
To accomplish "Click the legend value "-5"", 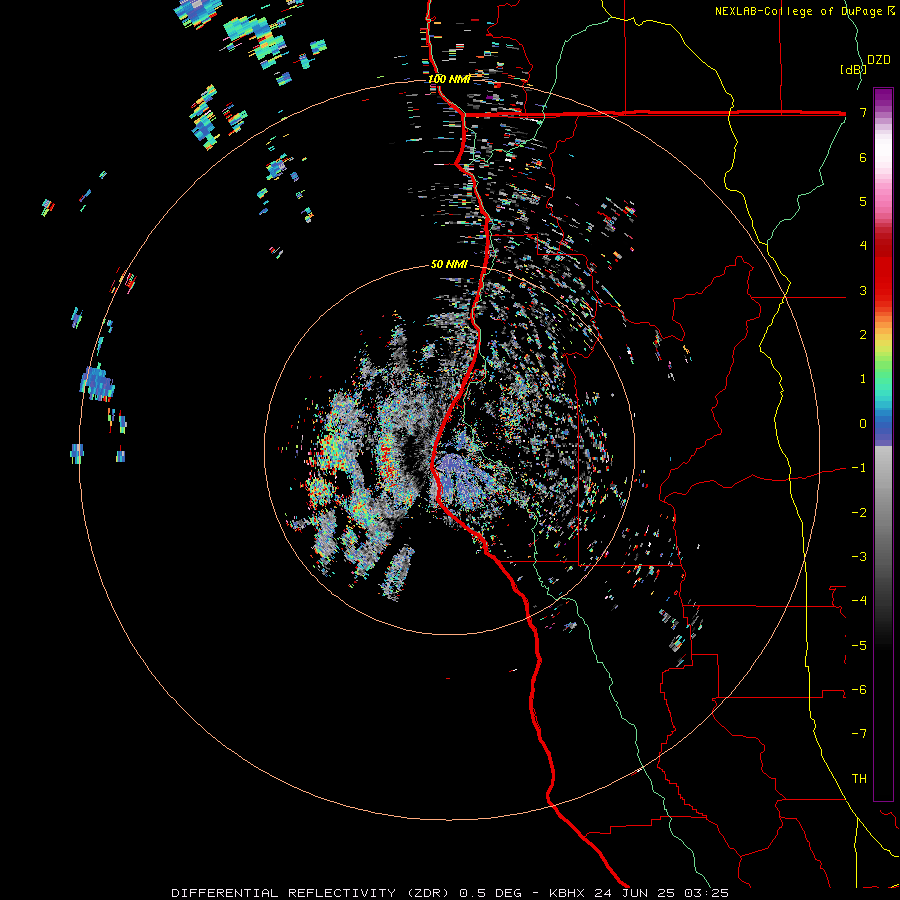I will tap(859, 646).
